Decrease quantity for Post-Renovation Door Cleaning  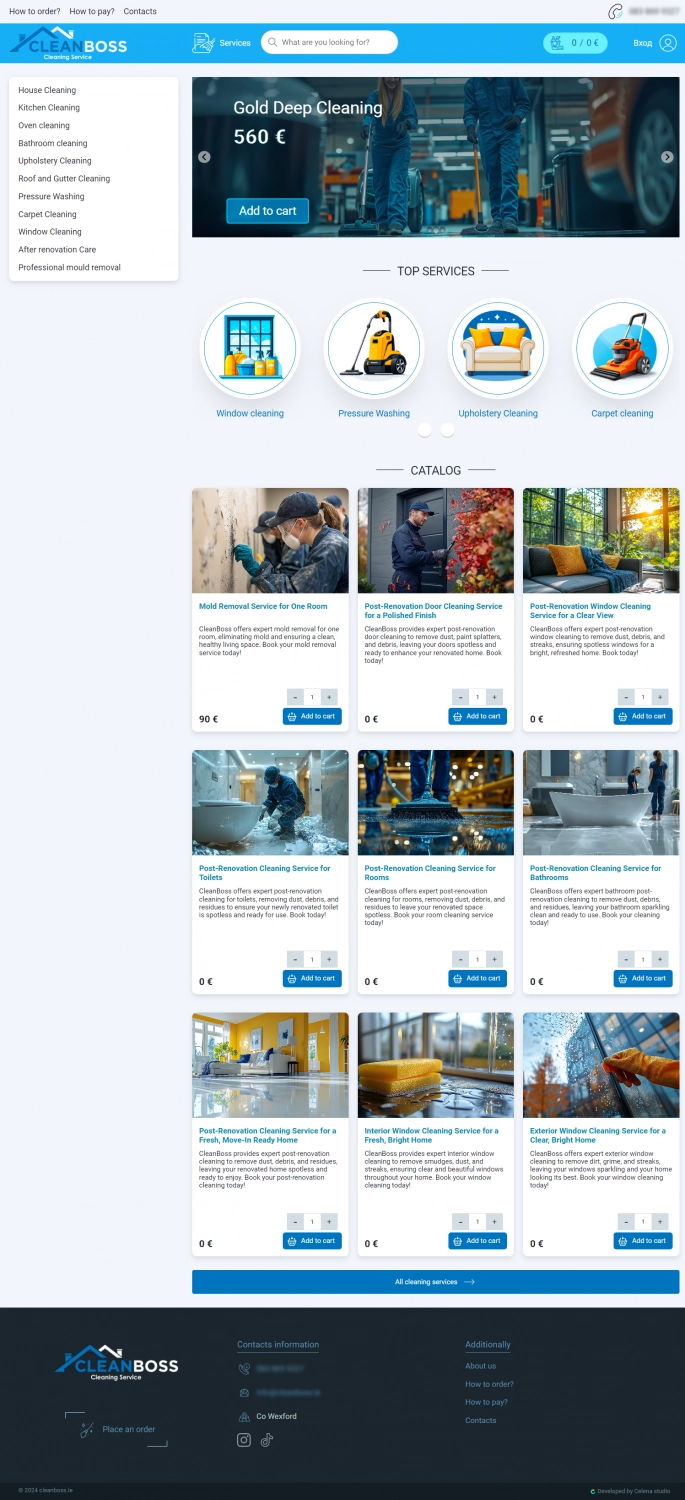click(x=461, y=697)
